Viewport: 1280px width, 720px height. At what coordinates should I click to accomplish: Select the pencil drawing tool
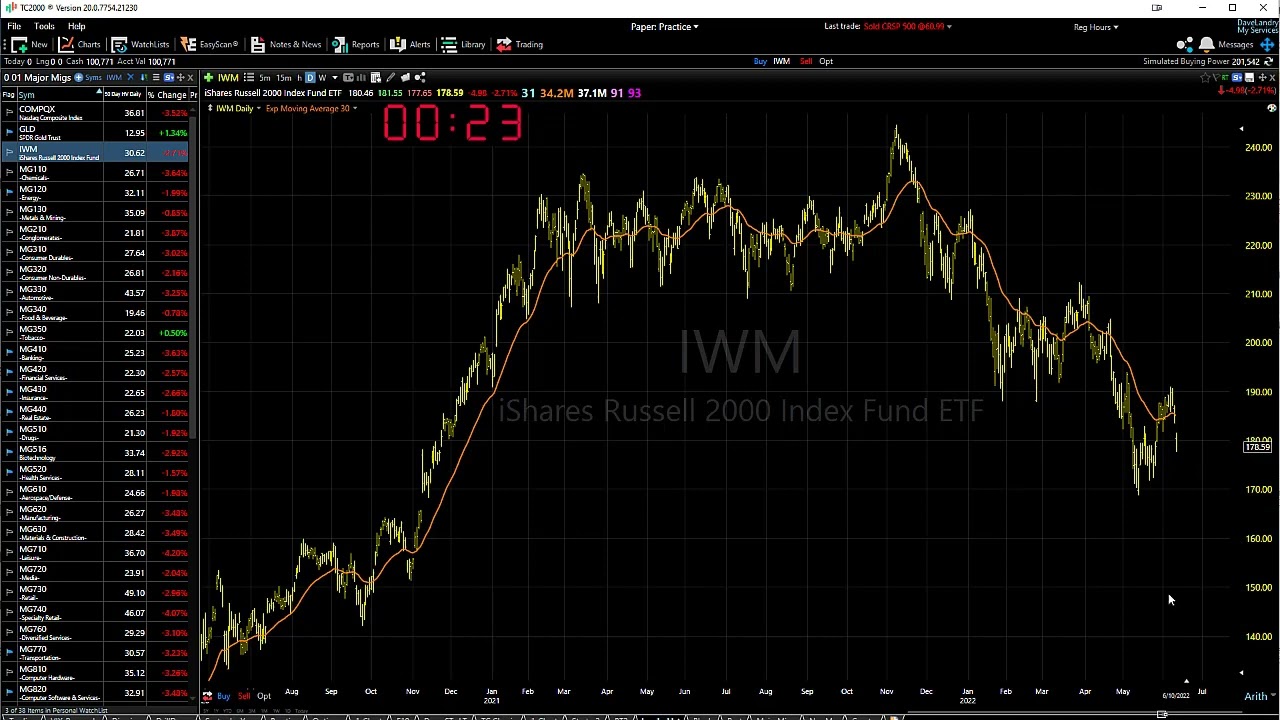pos(390,77)
